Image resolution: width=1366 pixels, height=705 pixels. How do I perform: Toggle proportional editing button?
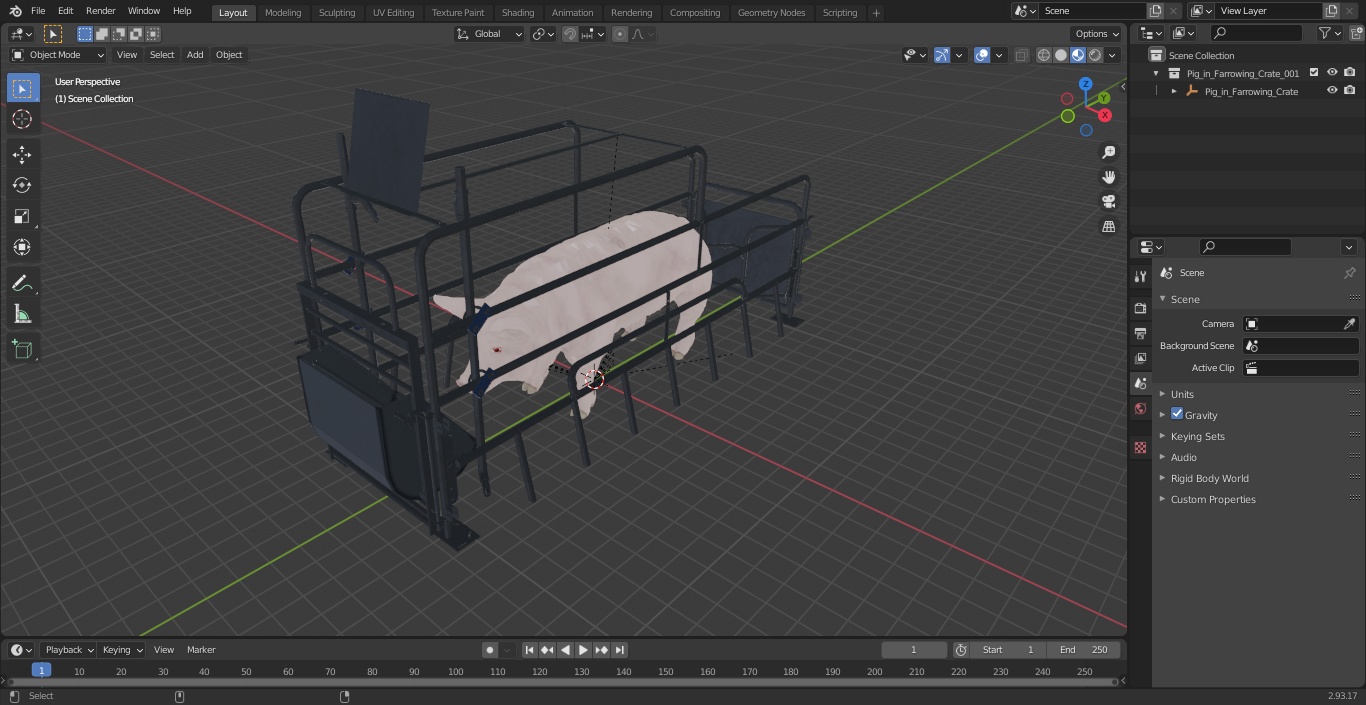tap(620, 34)
